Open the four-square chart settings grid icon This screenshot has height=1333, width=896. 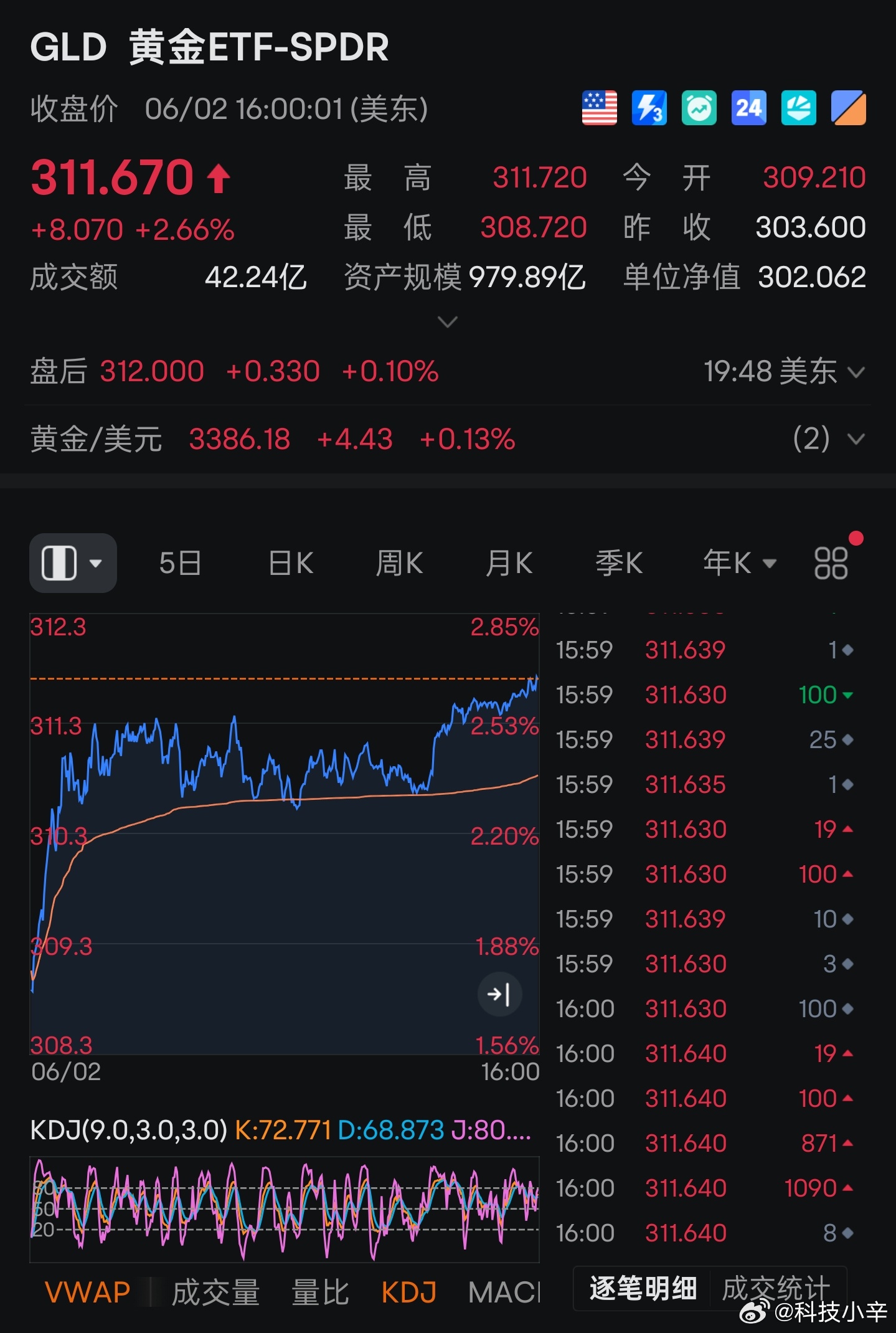click(x=831, y=563)
